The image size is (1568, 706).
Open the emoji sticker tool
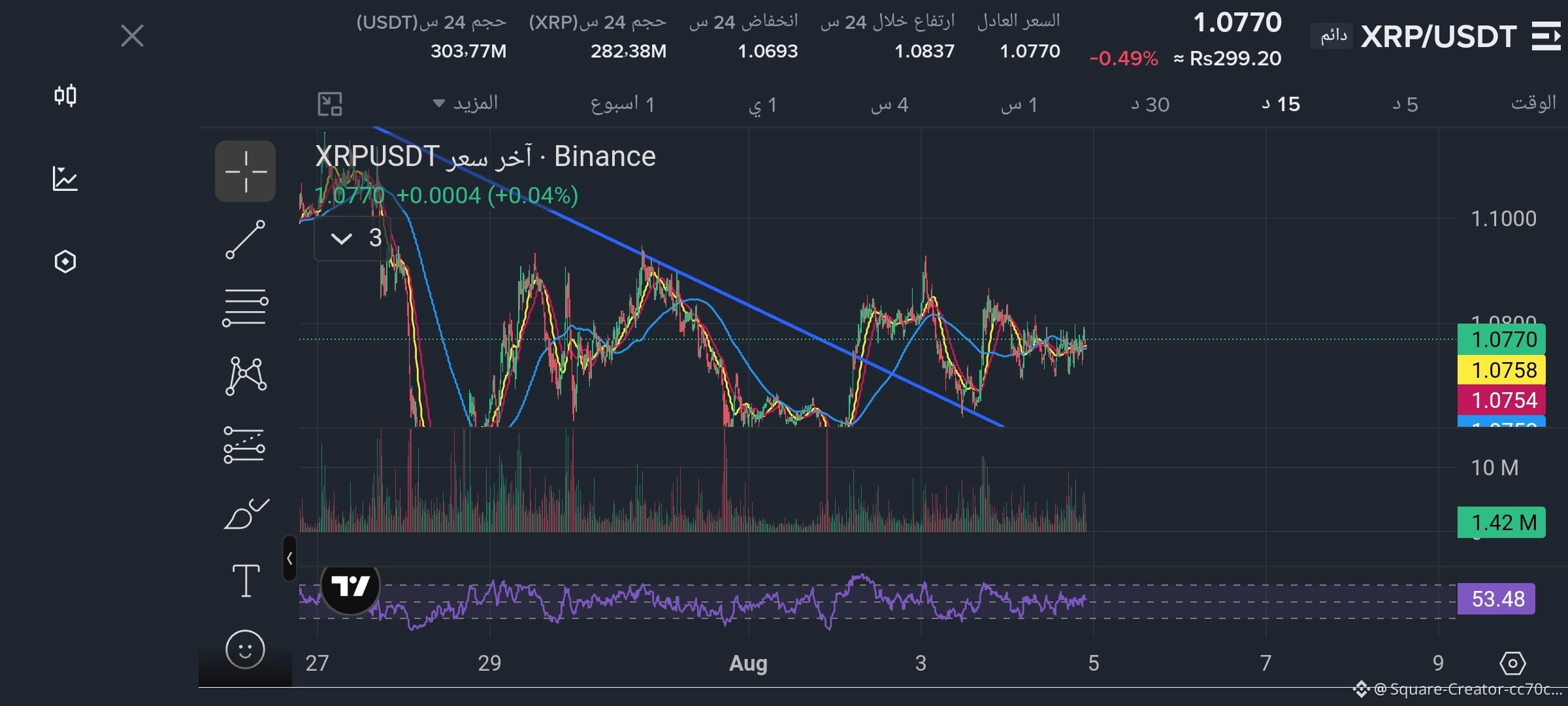click(x=245, y=649)
